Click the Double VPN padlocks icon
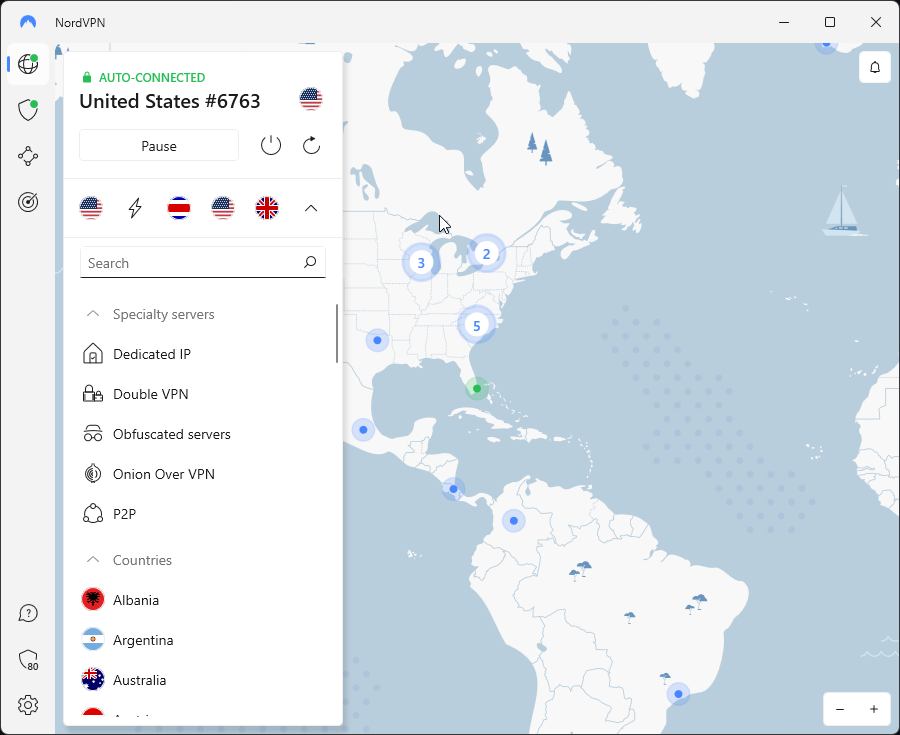Image resolution: width=900 pixels, height=735 pixels. (92, 394)
